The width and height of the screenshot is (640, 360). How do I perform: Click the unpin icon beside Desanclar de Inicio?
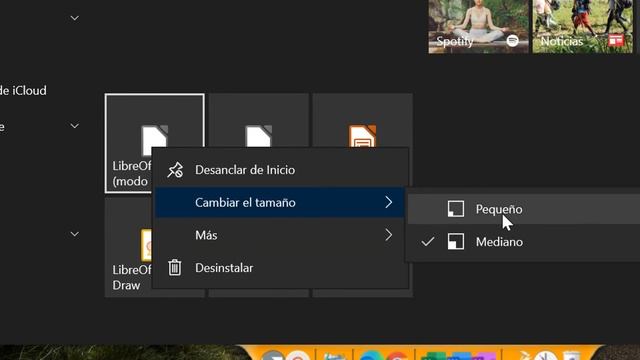pos(175,170)
